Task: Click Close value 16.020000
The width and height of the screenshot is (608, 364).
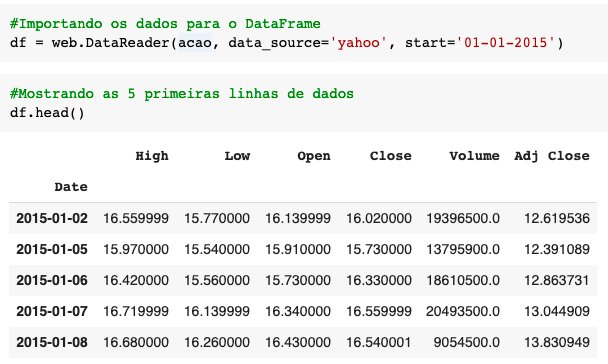Action: click(379, 218)
